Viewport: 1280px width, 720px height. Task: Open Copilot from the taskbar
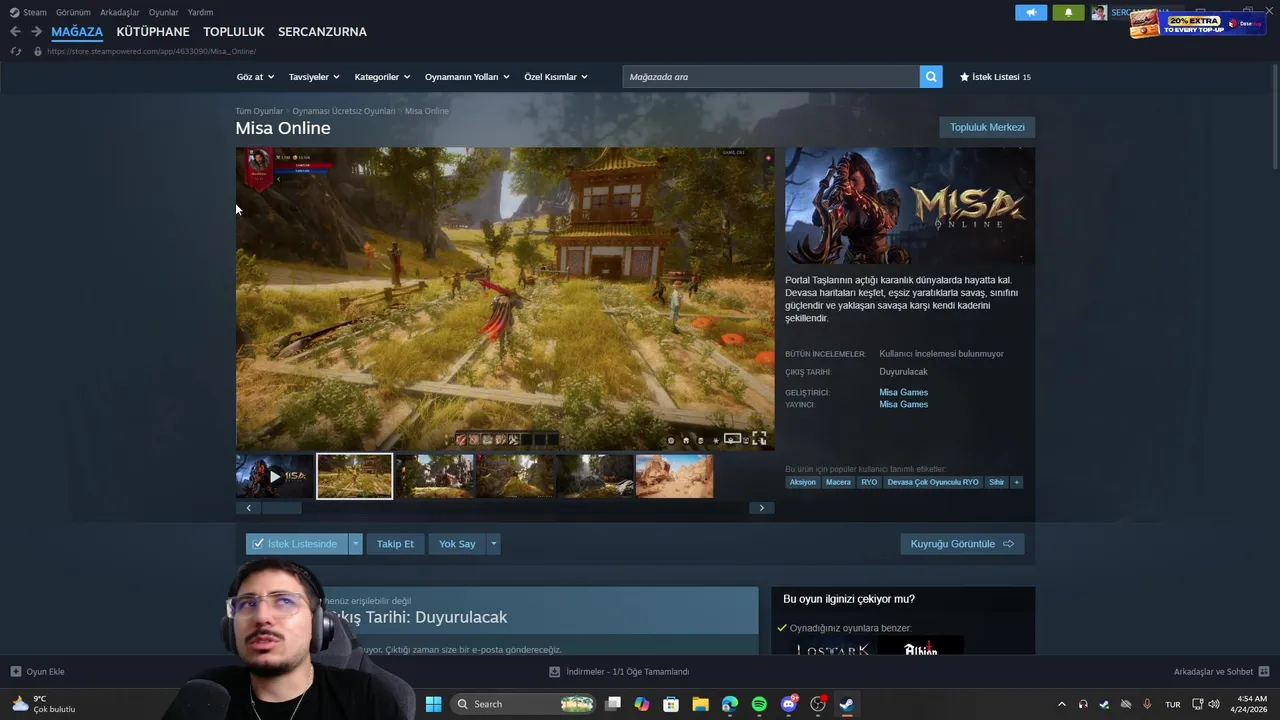[x=642, y=704]
